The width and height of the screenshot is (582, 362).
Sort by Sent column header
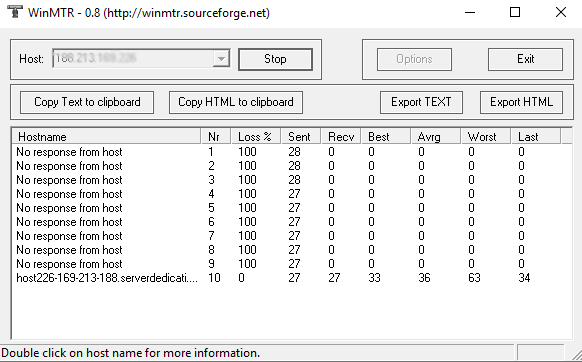(301, 137)
